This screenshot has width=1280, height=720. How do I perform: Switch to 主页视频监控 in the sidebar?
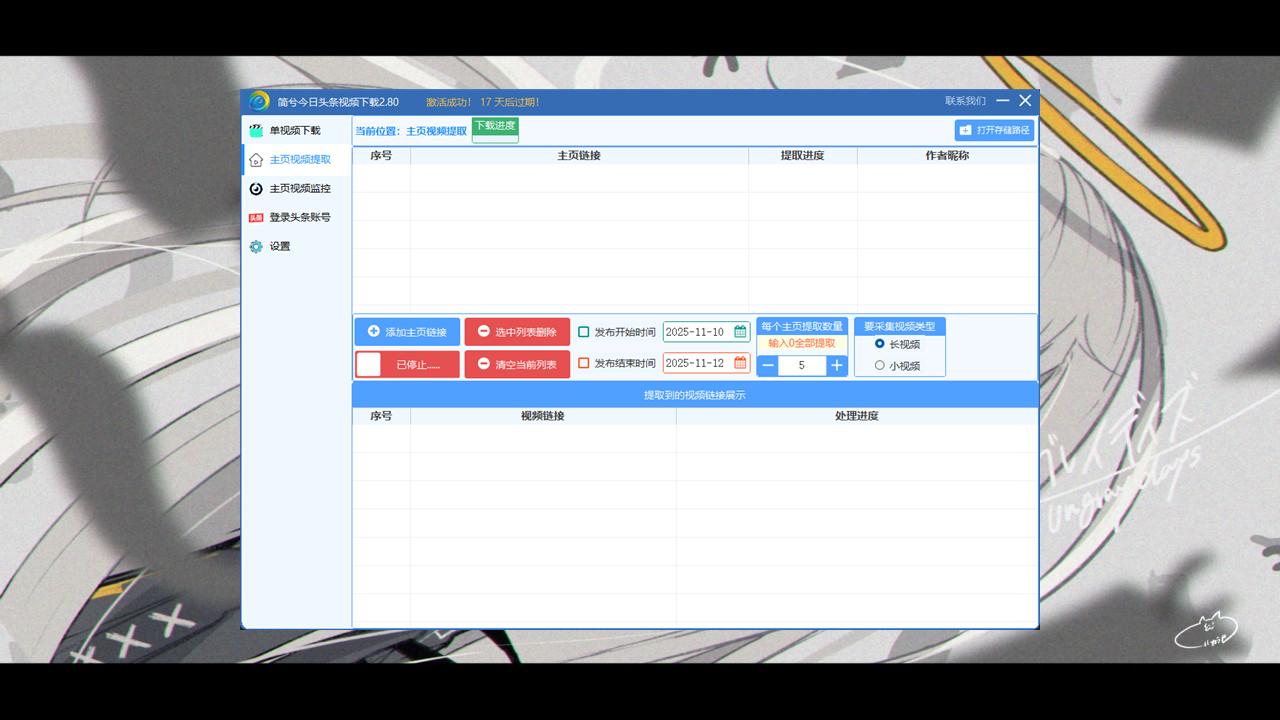[x=299, y=189]
